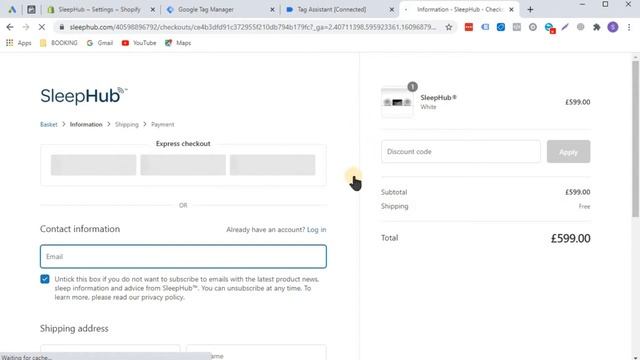Screen dimensions: 640x360
Task: Open the Apps grid shortcut
Action: (x=18, y=43)
